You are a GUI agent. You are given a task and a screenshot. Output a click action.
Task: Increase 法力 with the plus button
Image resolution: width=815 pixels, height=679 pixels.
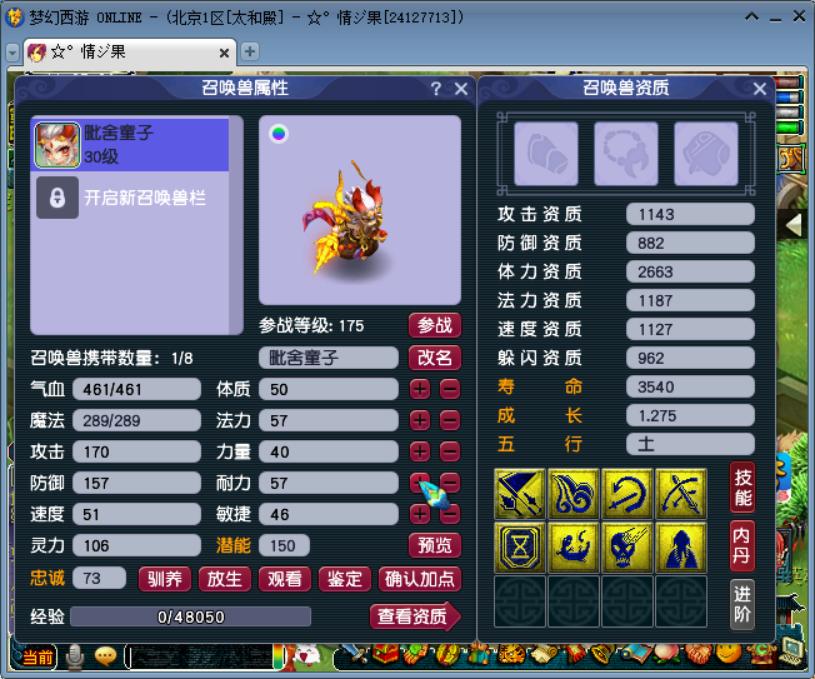[420, 420]
